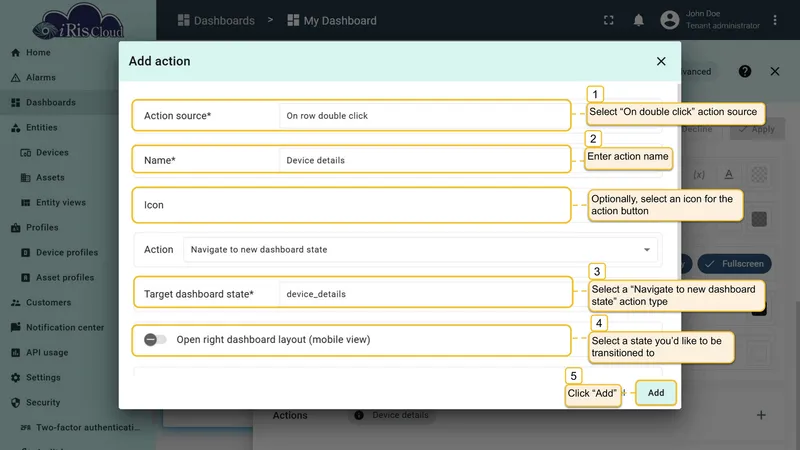Open Asset profiles sidebar entry

pos(65,278)
